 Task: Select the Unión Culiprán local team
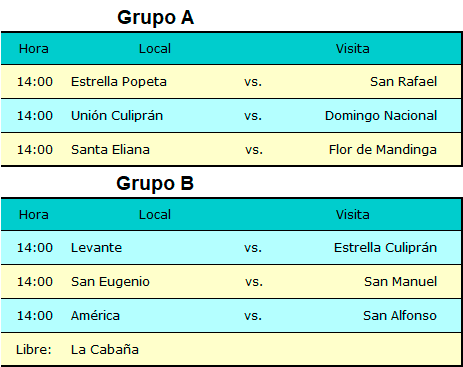tap(117, 116)
